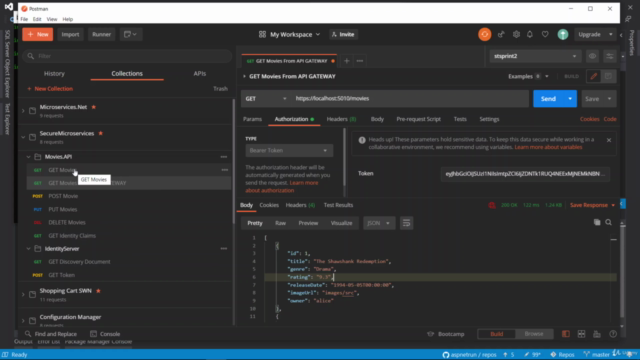Click the pencil edit icon beside BUILD

tap(593, 76)
